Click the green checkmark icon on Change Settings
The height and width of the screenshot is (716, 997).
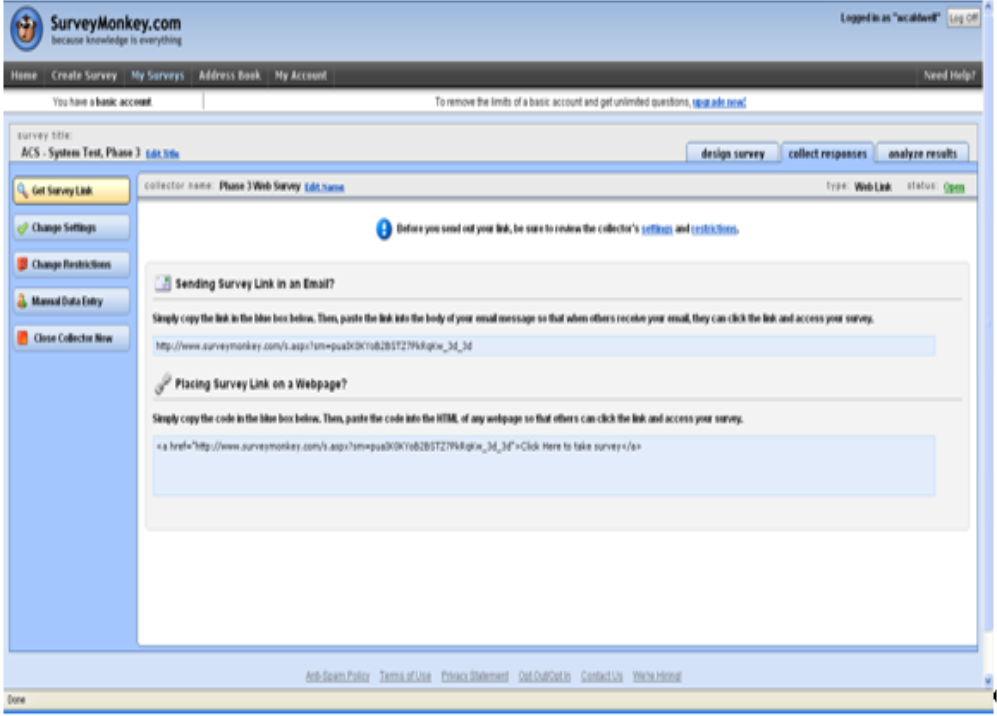coord(22,228)
